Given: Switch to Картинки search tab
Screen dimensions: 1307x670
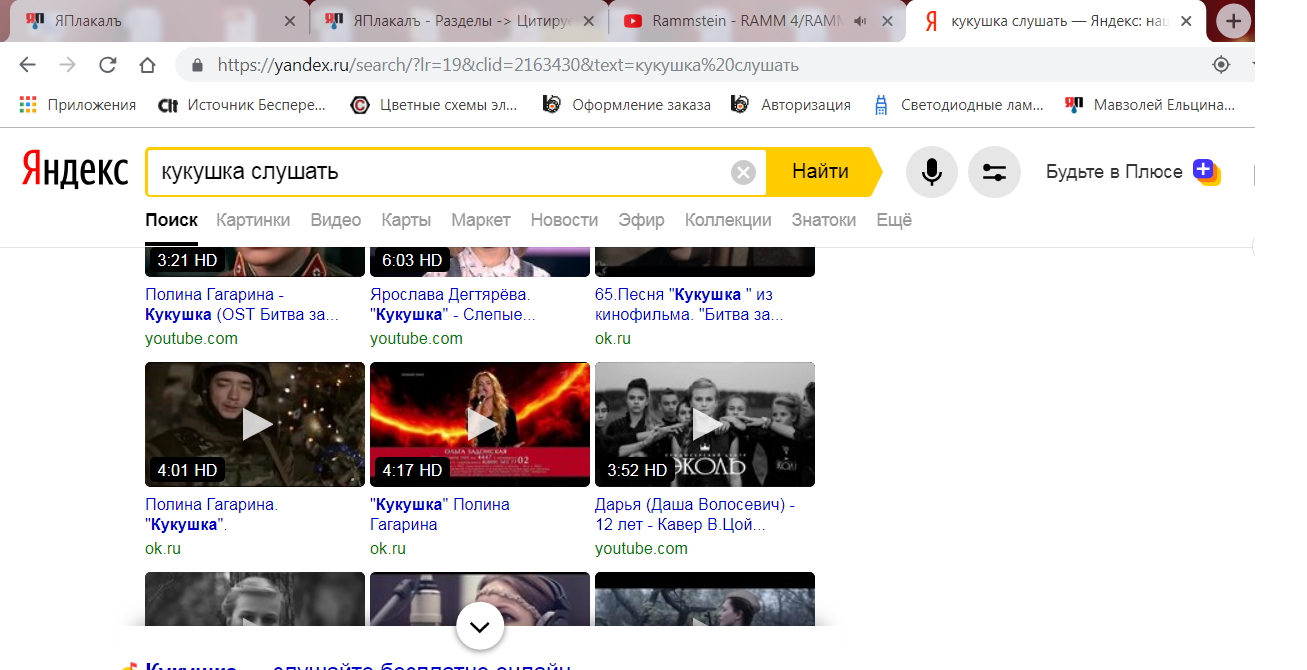Looking at the screenshot, I should [253, 220].
